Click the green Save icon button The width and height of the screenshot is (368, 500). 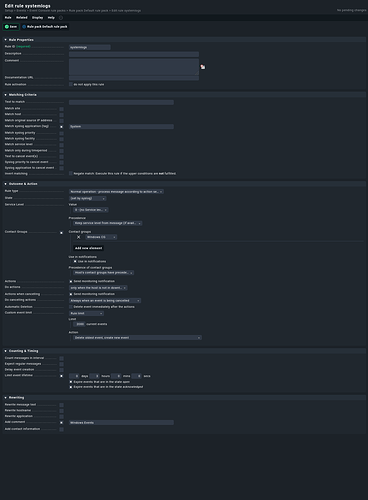pyautogui.click(x=7, y=27)
